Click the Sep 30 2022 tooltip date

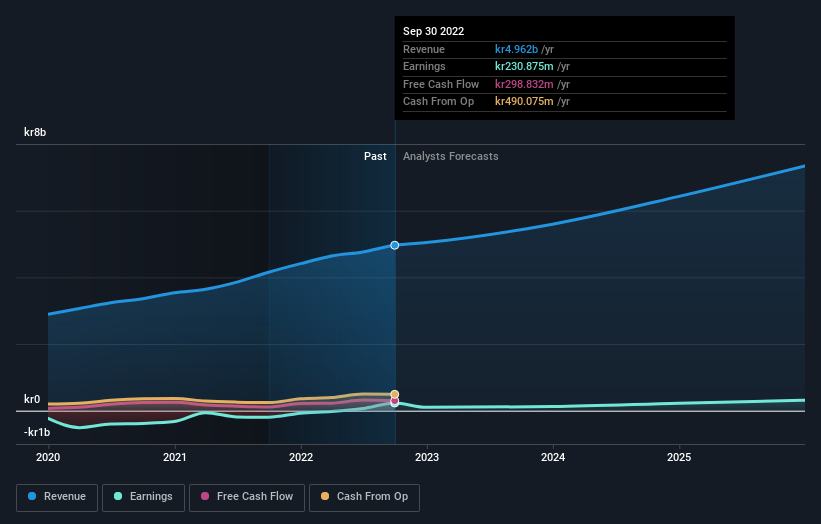pyautogui.click(x=434, y=31)
